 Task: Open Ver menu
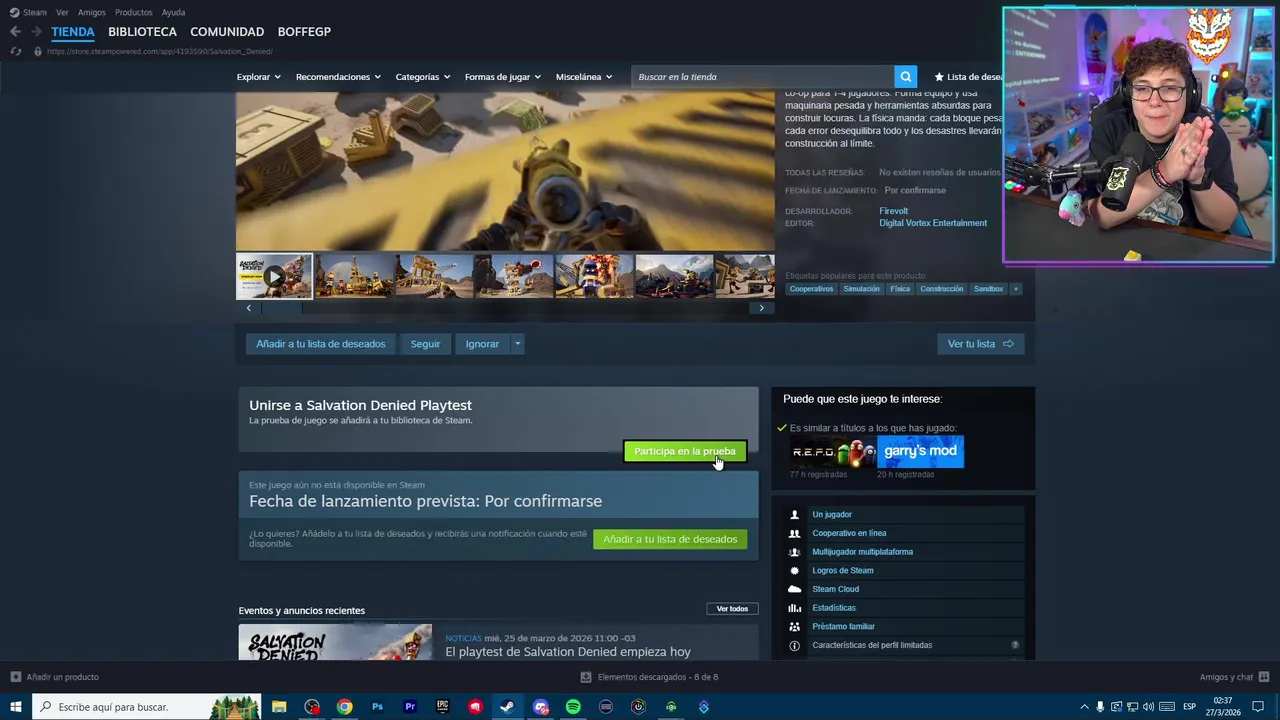pyautogui.click(x=62, y=13)
